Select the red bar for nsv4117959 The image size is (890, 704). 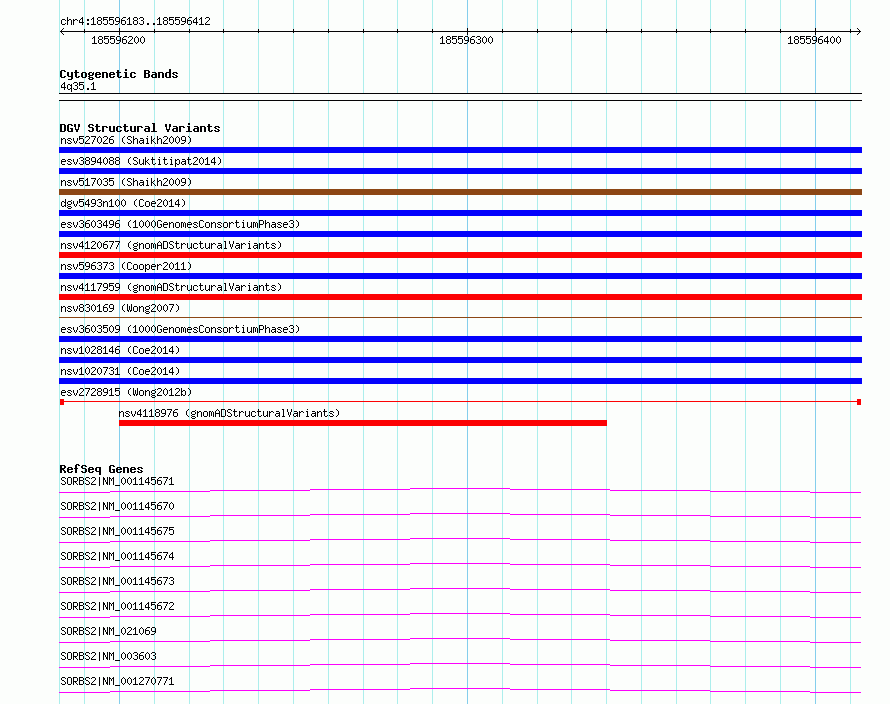(x=460, y=297)
